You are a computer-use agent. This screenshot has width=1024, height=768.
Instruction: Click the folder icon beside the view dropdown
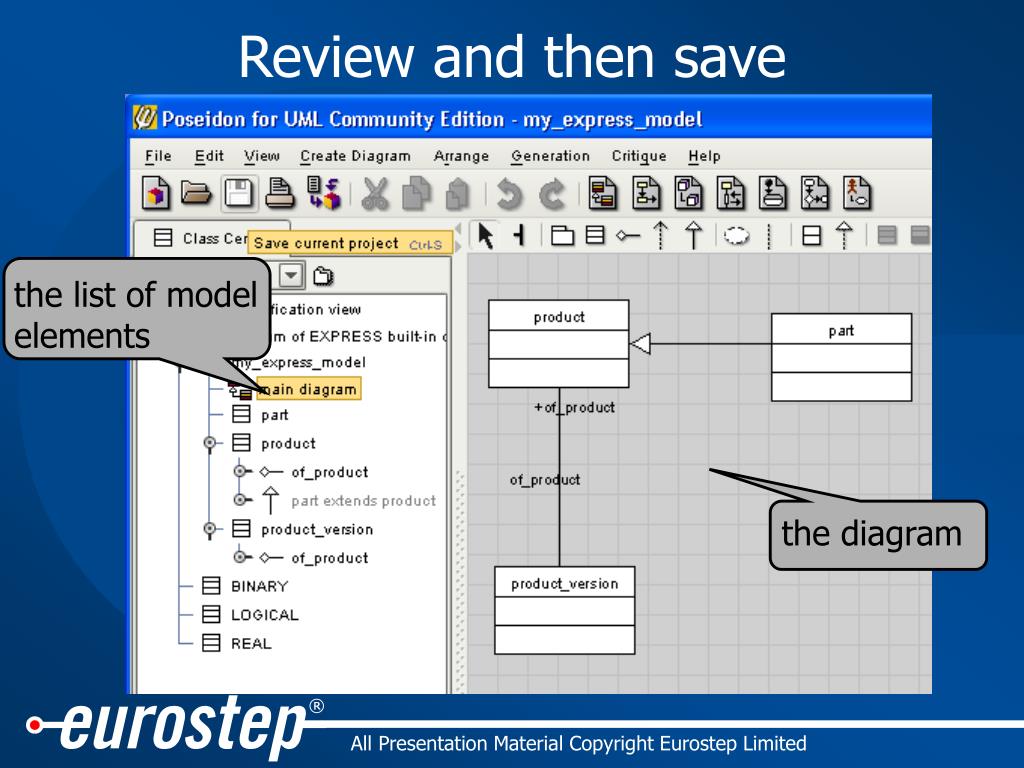(x=323, y=276)
